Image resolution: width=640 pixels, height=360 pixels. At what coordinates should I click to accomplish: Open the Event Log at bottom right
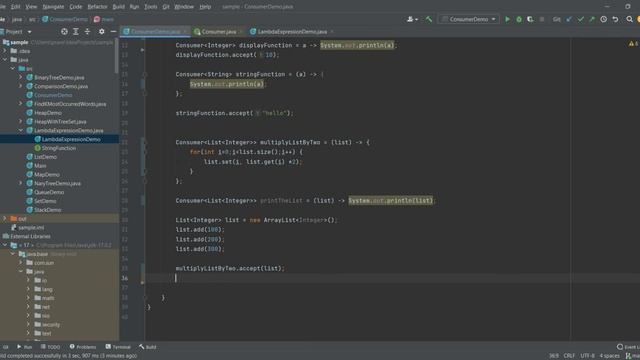pos(629,347)
